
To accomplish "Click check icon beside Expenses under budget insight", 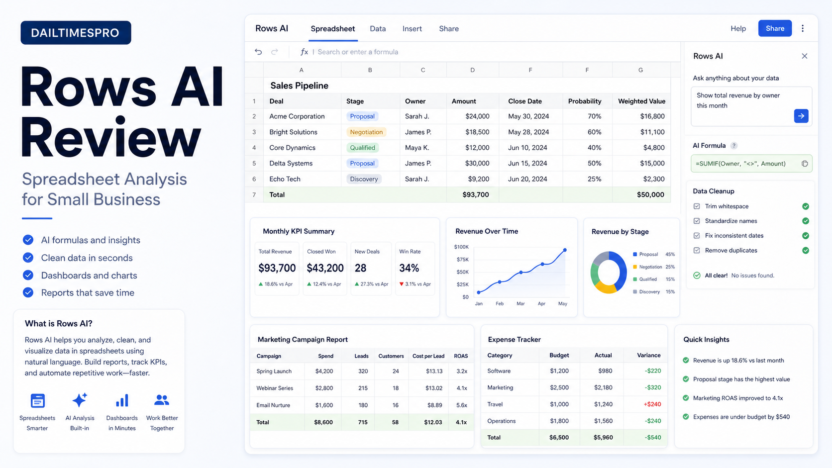I will pyautogui.click(x=686, y=417).
